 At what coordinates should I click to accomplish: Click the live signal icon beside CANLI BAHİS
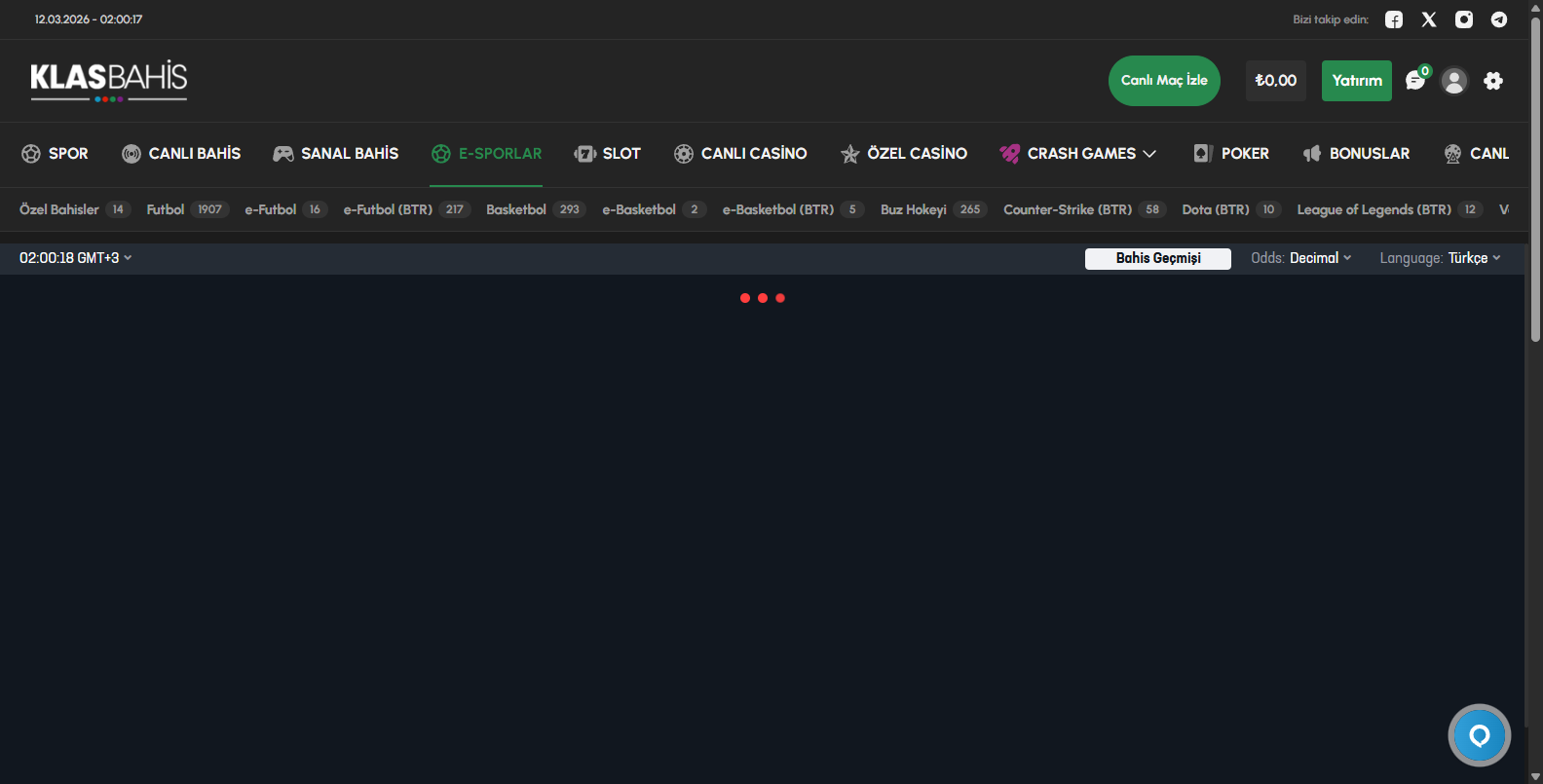(x=132, y=154)
